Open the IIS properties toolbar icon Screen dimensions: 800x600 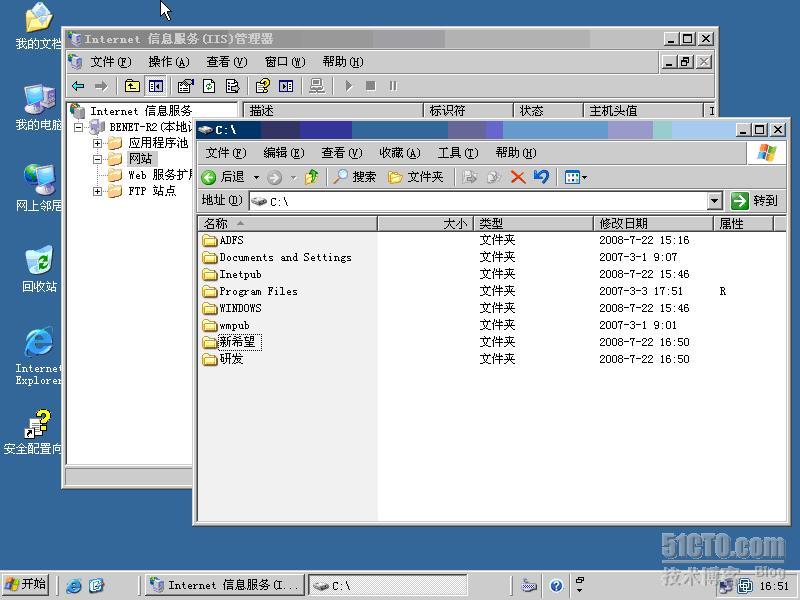click(x=186, y=86)
